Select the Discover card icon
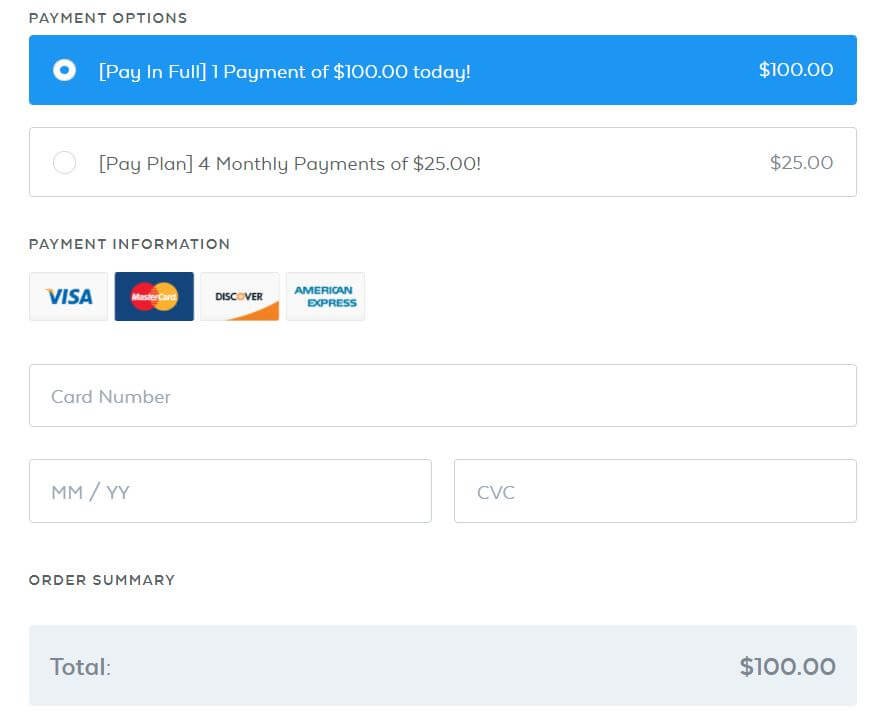 coord(240,297)
